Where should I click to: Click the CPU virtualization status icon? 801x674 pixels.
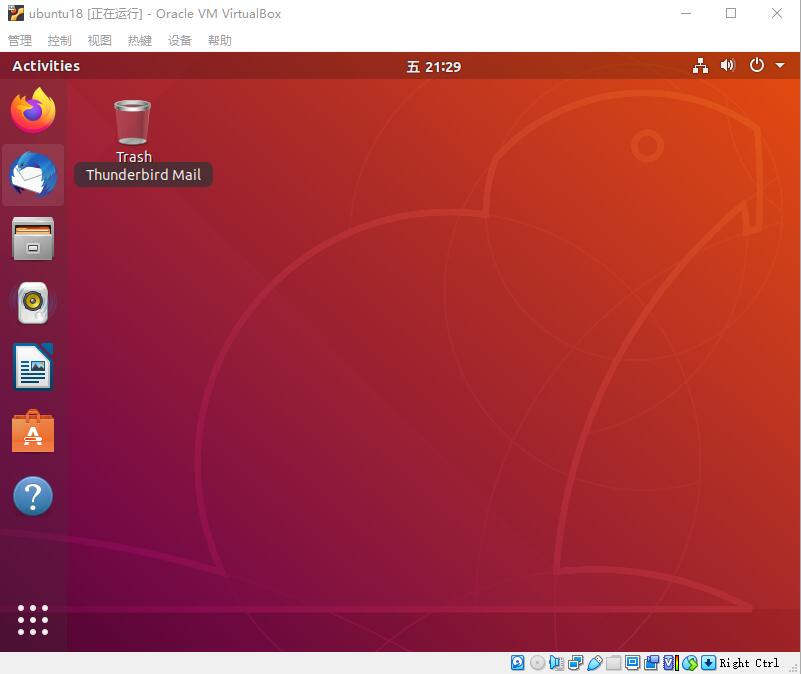670,663
